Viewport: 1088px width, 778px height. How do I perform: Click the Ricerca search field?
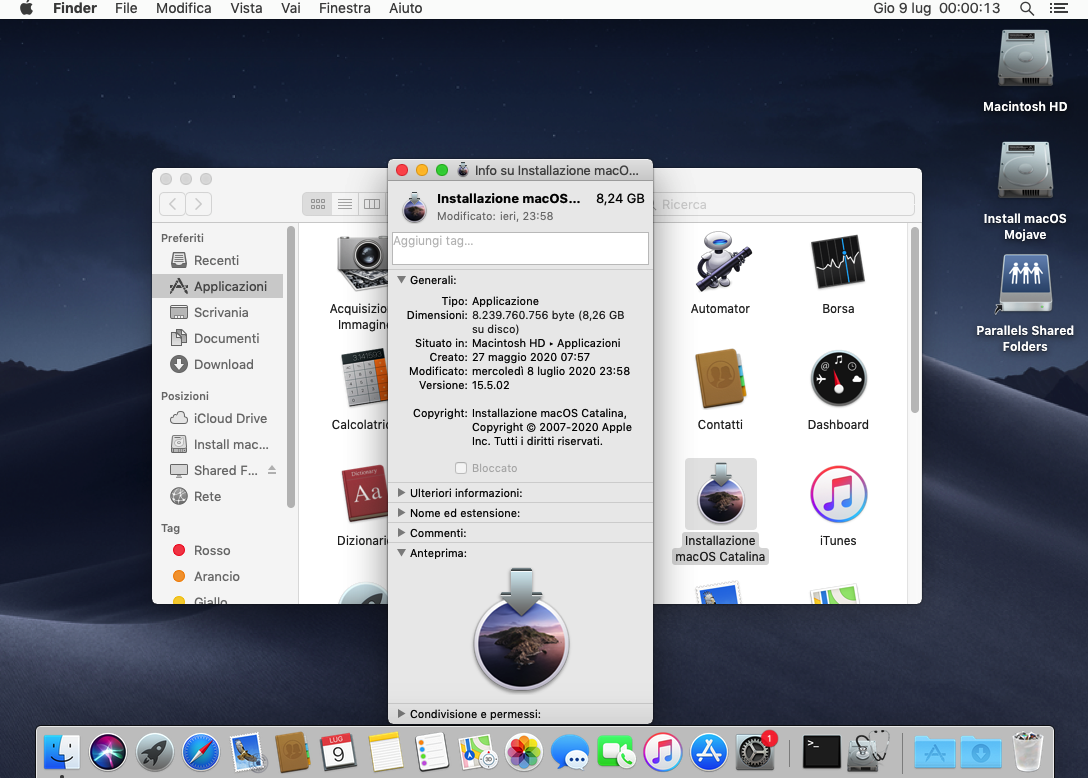click(784, 204)
